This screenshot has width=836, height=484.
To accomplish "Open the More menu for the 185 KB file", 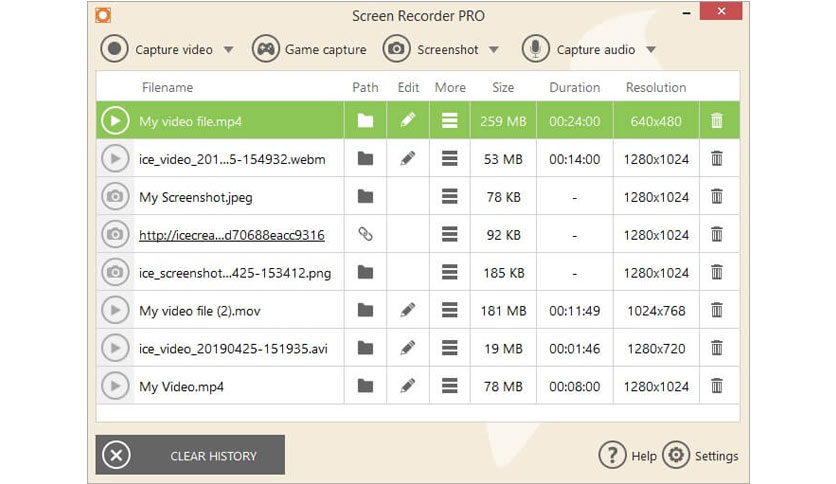I will (x=449, y=272).
